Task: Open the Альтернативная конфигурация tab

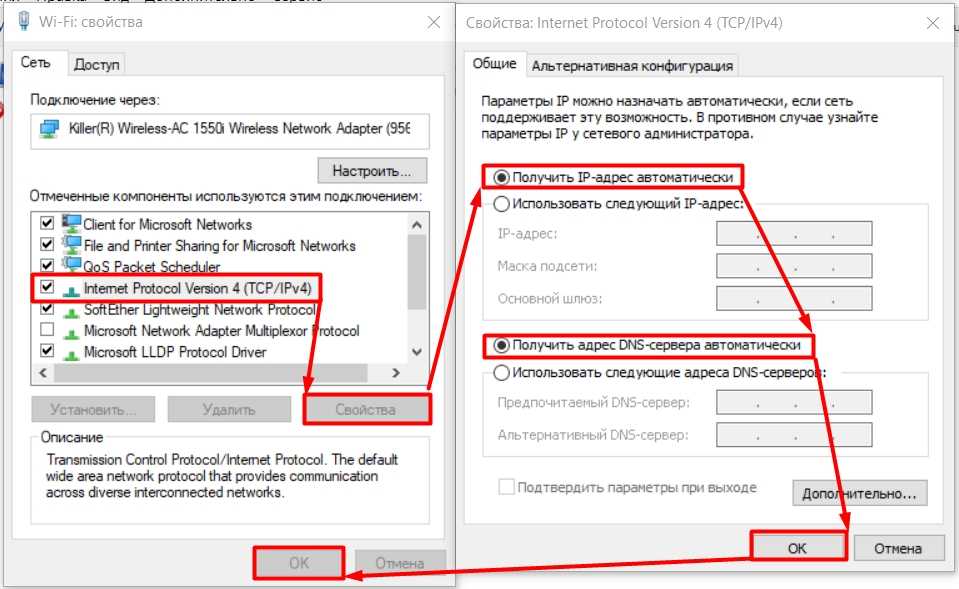Action: coord(632,66)
